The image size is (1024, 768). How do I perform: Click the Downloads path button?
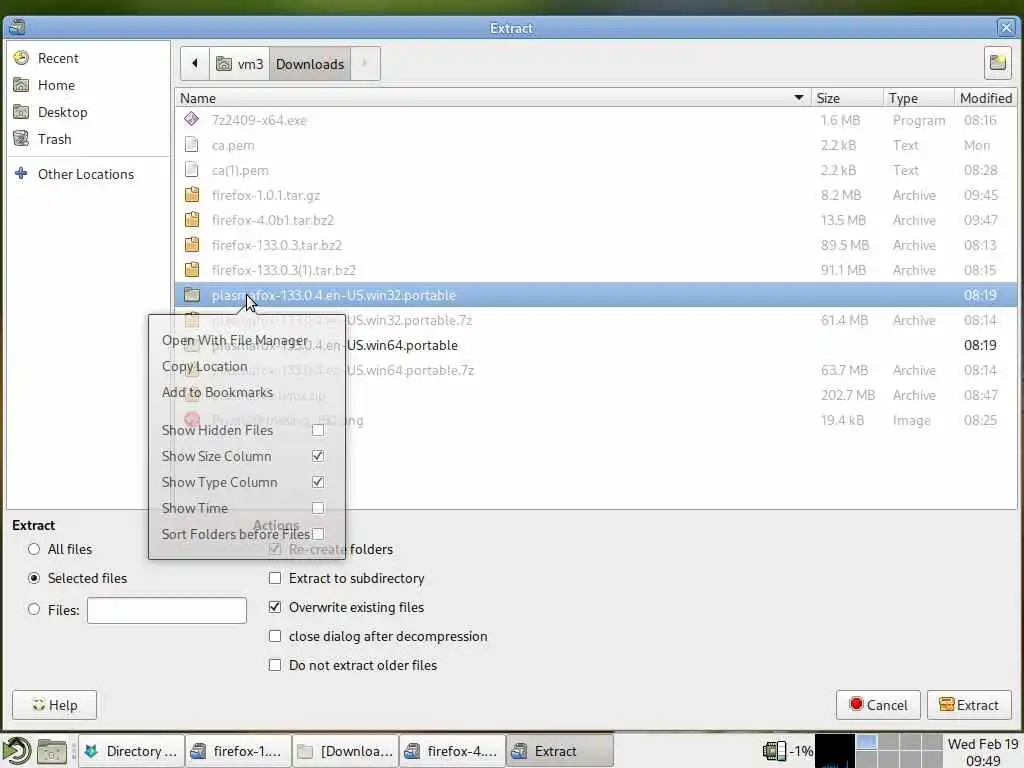coord(310,64)
